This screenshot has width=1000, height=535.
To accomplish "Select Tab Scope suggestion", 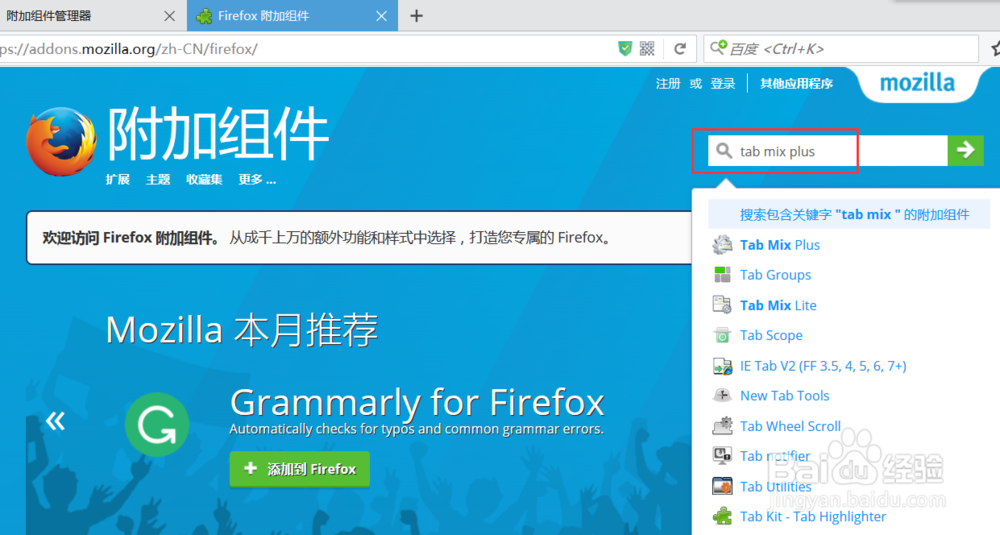I will 771,335.
